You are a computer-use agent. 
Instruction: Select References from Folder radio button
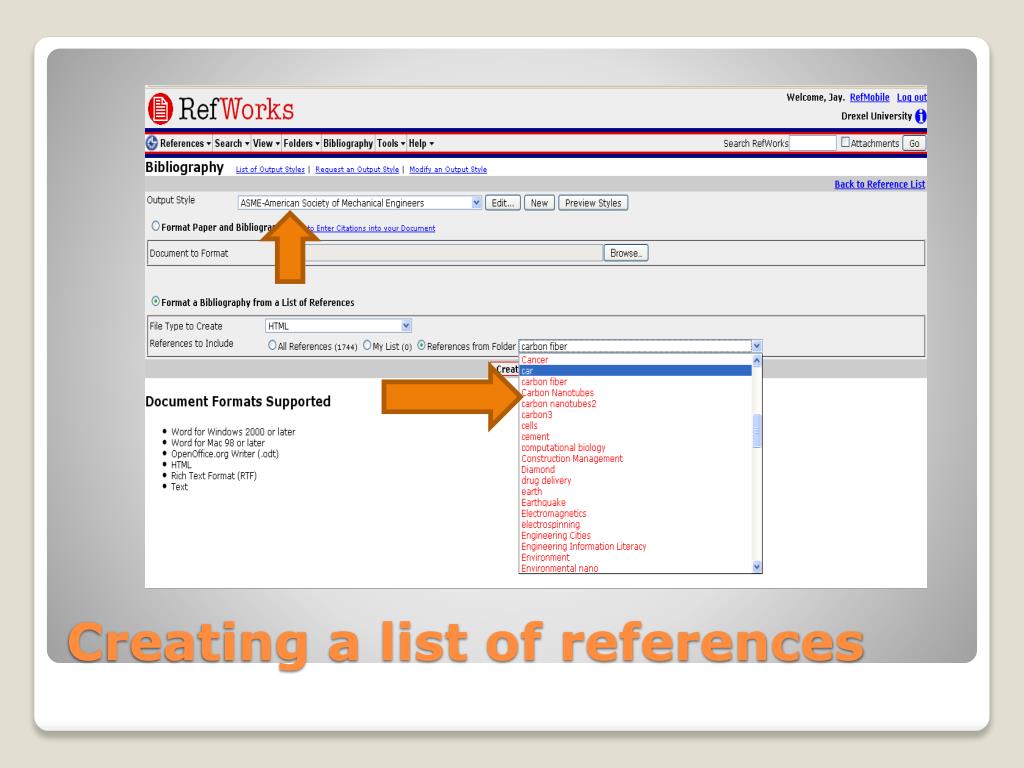tap(421, 345)
